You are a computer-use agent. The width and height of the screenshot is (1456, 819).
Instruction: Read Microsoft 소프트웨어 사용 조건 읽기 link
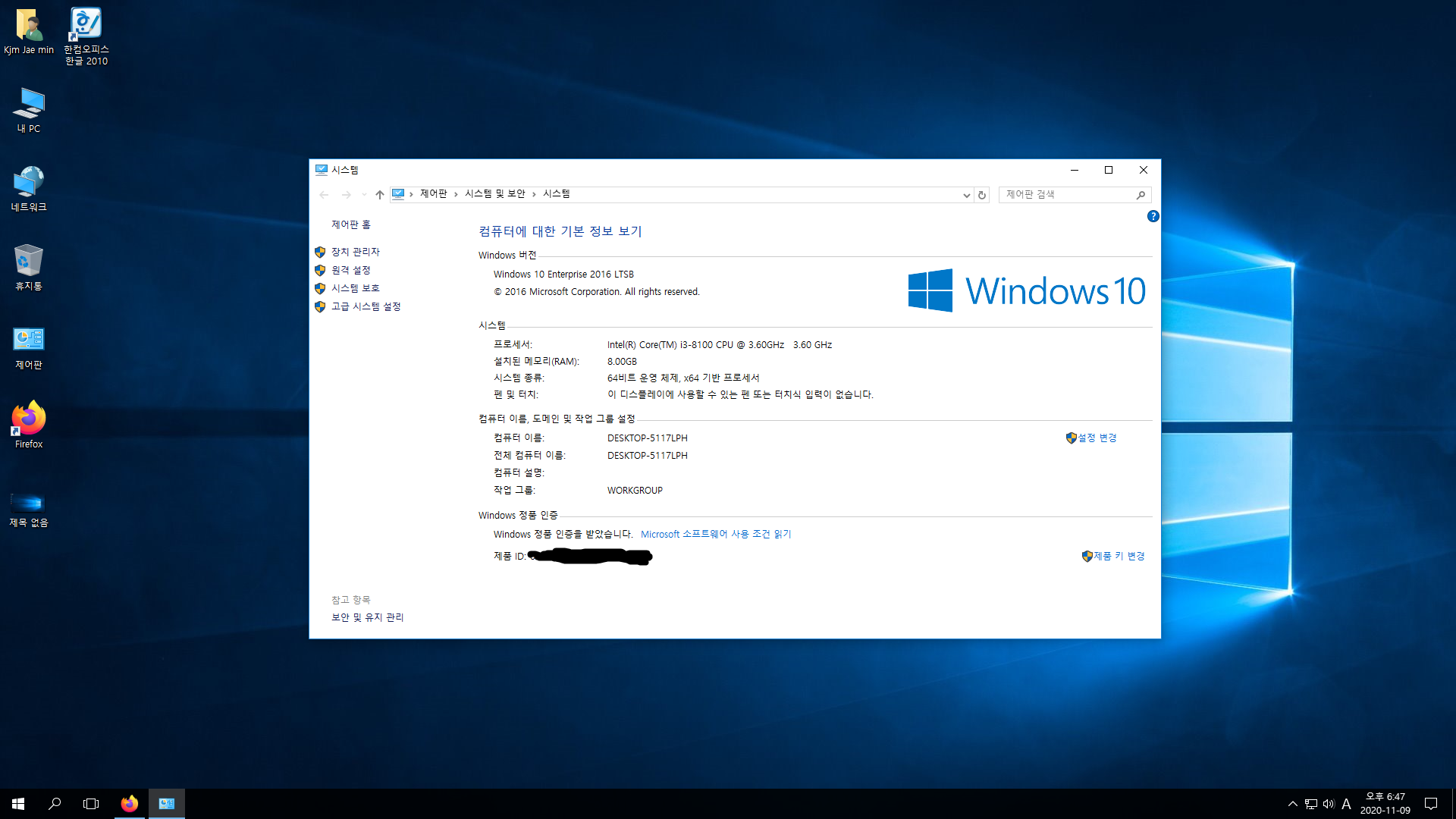click(x=715, y=534)
